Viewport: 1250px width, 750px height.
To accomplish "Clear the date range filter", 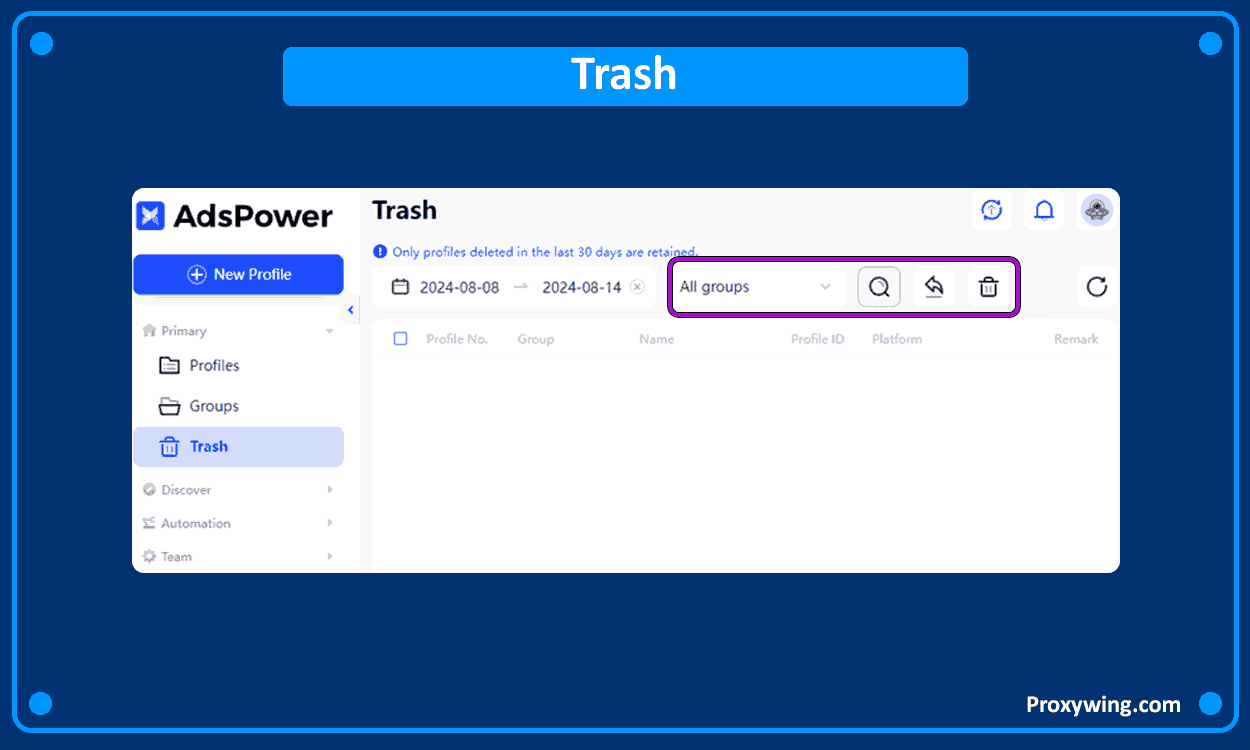I will [637, 287].
